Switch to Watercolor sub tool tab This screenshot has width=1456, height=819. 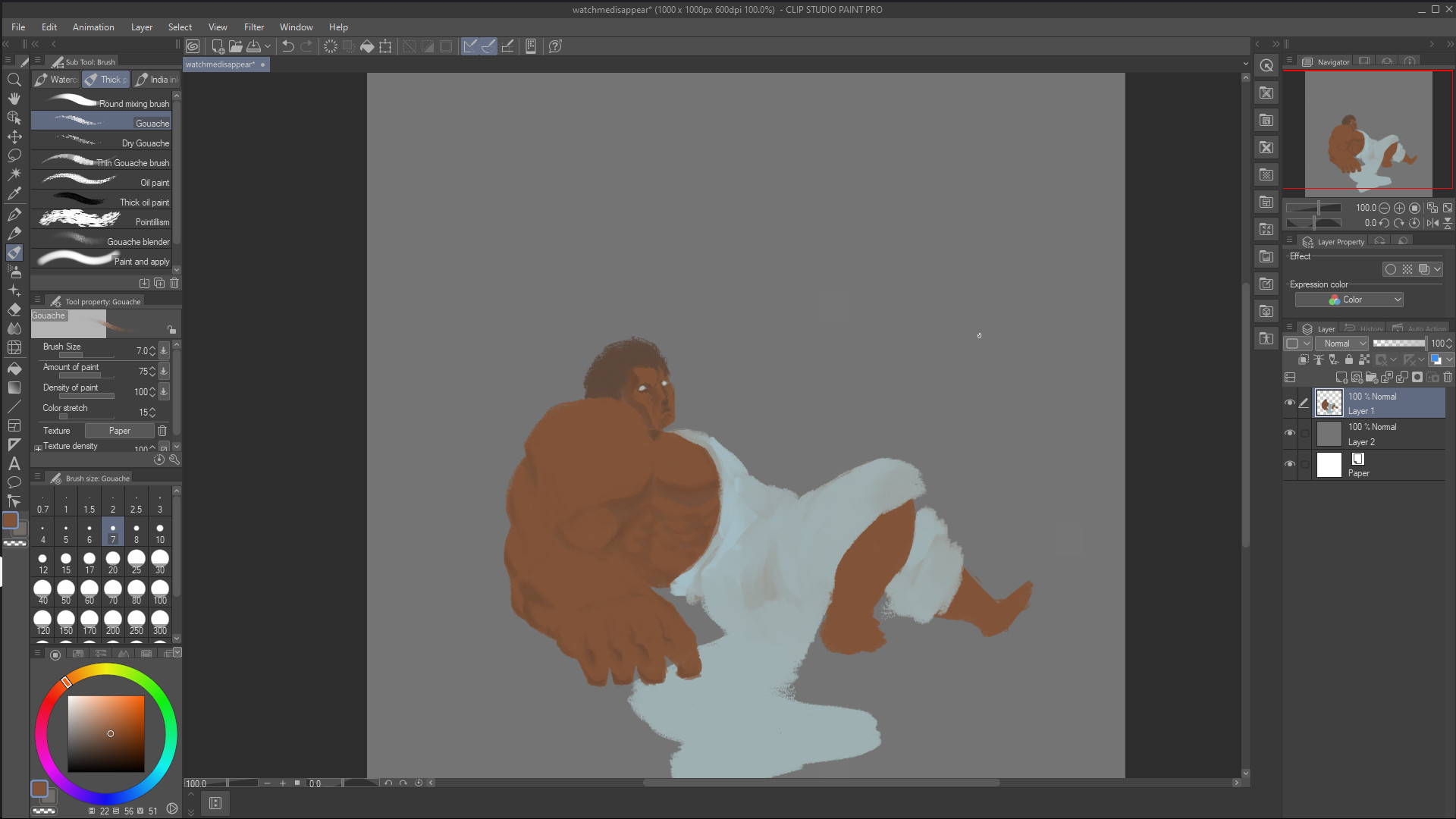[56, 80]
